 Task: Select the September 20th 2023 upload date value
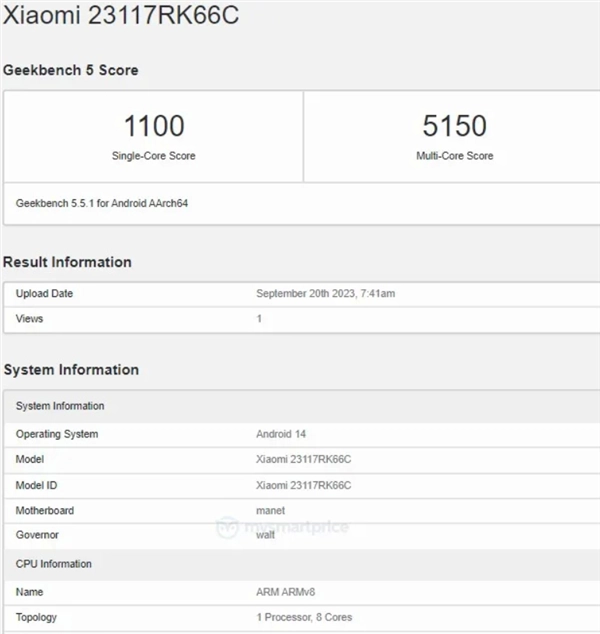pyautogui.click(x=327, y=294)
